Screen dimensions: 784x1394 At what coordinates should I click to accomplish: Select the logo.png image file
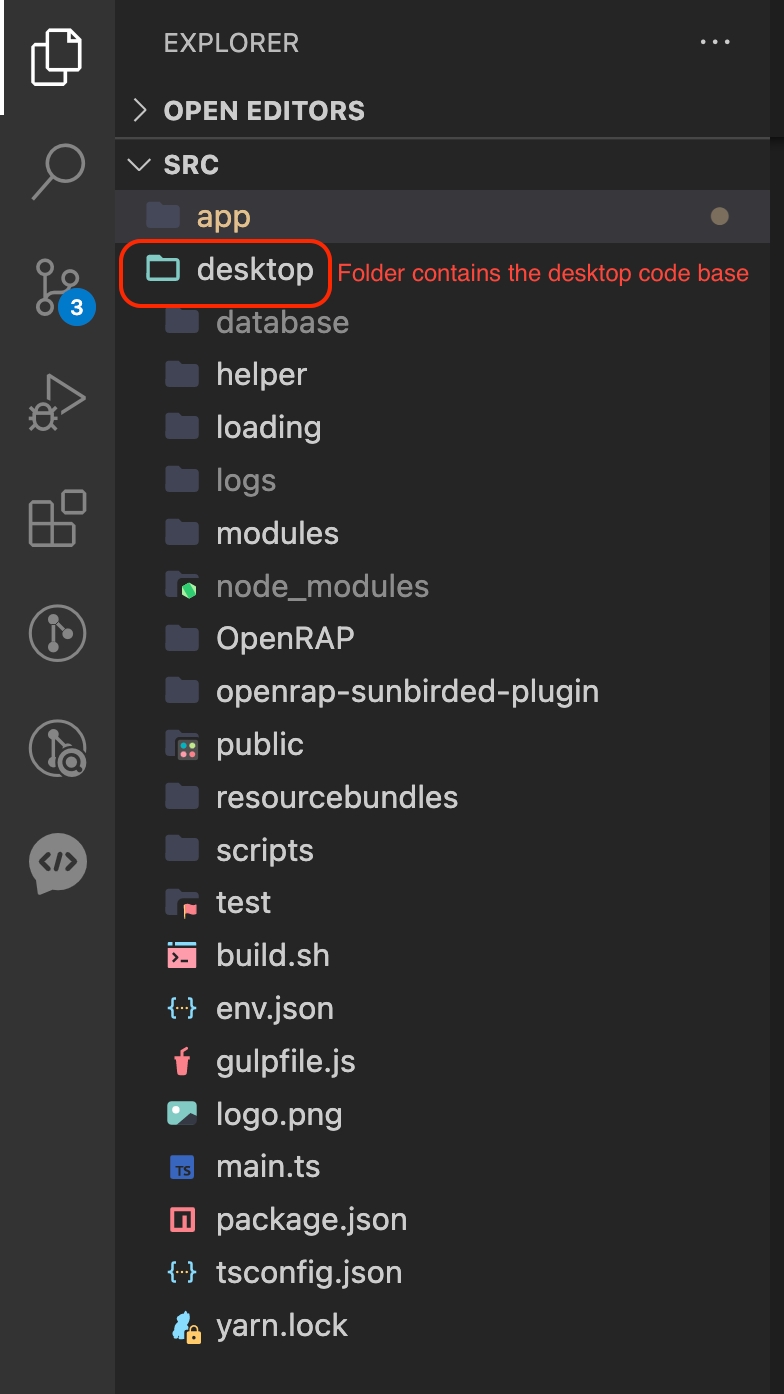(x=278, y=1114)
